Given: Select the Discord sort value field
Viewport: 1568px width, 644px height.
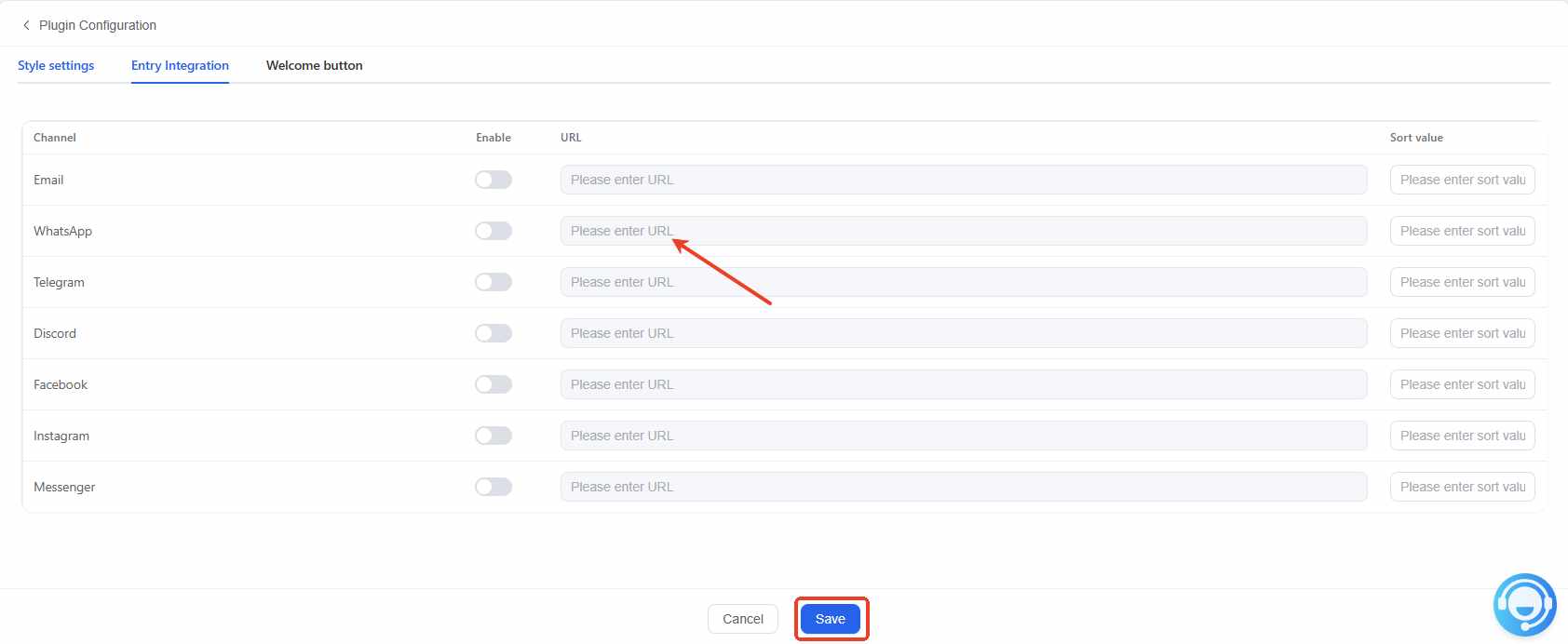Looking at the screenshot, I should point(1463,333).
